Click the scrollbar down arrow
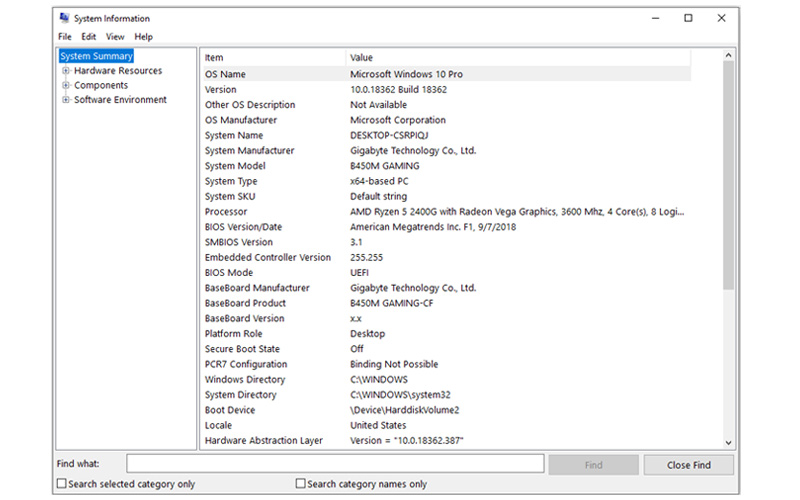 click(x=729, y=442)
